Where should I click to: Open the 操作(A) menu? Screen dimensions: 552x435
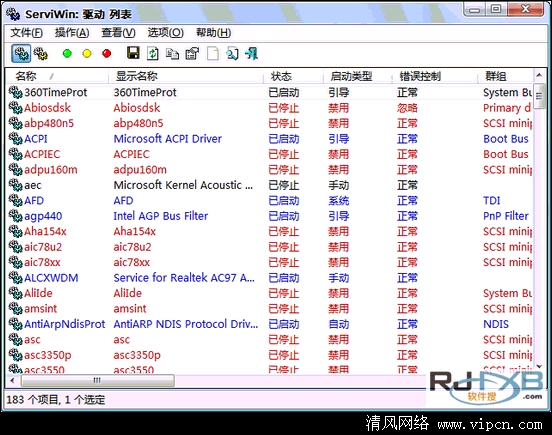(x=72, y=33)
